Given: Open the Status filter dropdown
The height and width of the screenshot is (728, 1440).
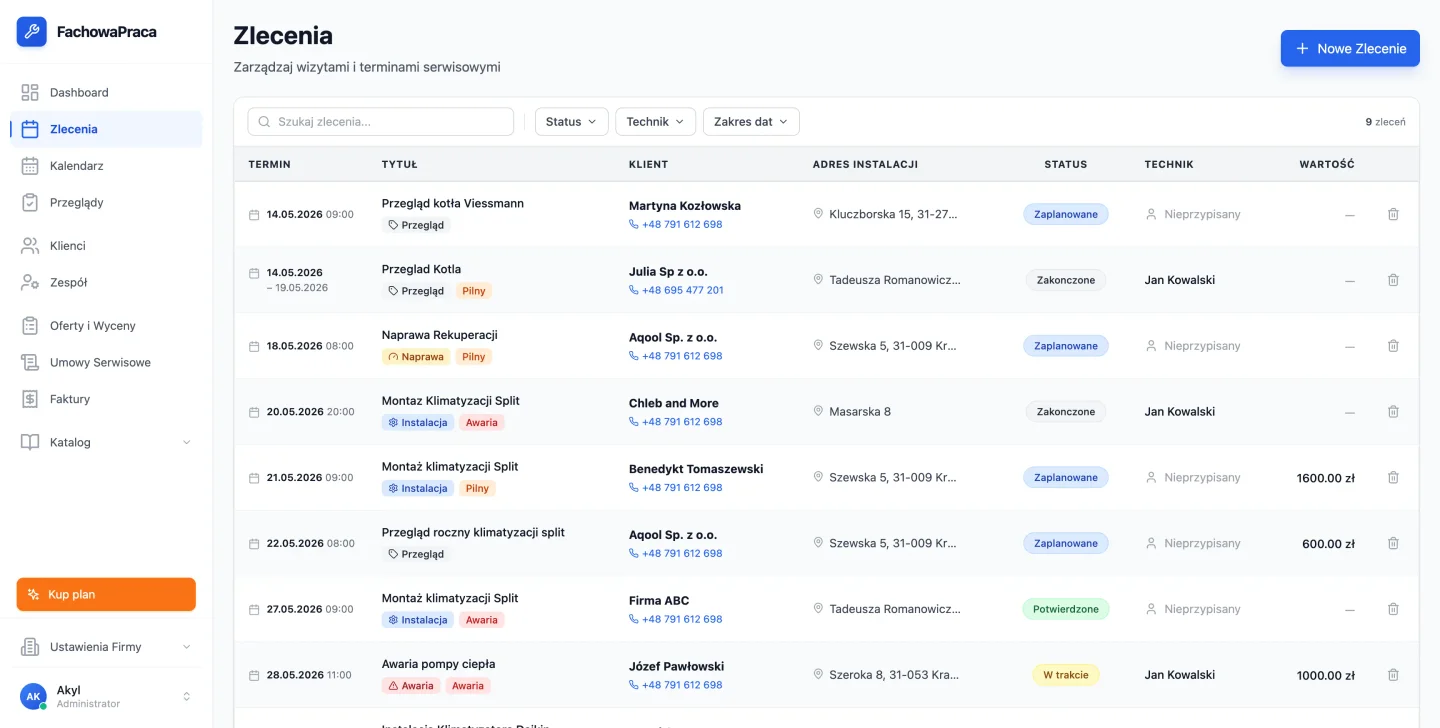Looking at the screenshot, I should [571, 122].
